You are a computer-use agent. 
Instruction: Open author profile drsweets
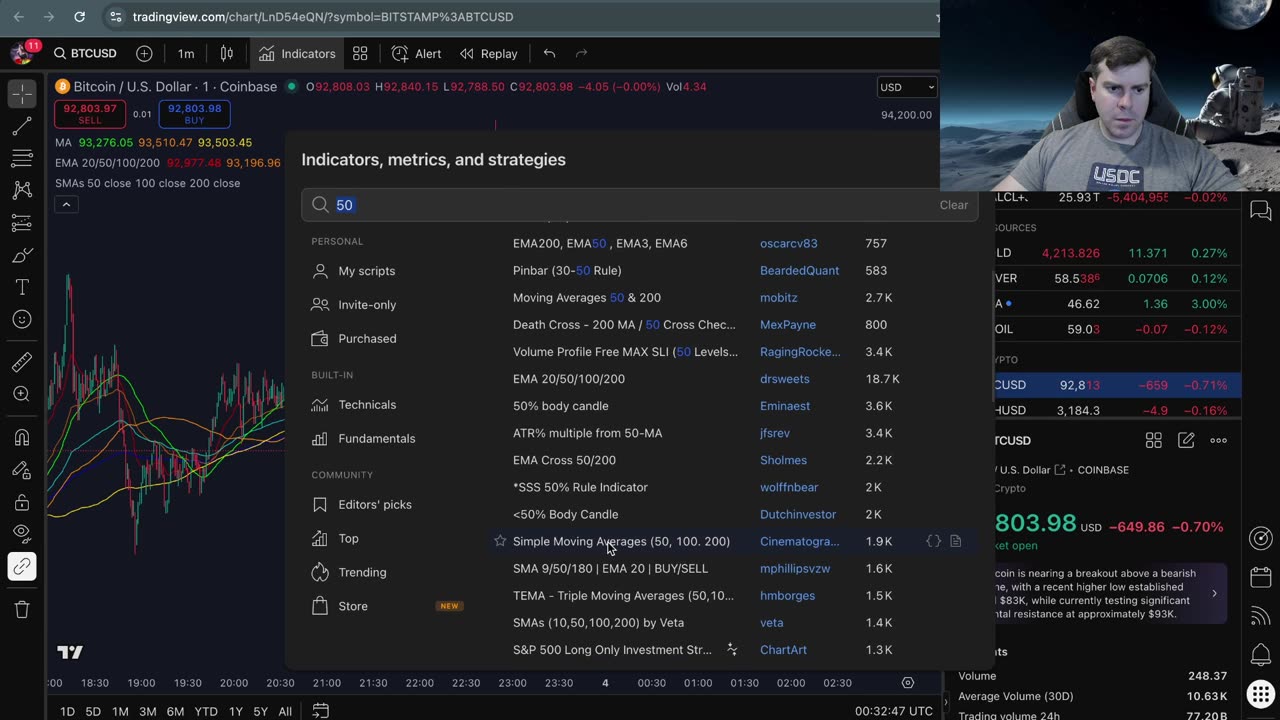coord(785,379)
